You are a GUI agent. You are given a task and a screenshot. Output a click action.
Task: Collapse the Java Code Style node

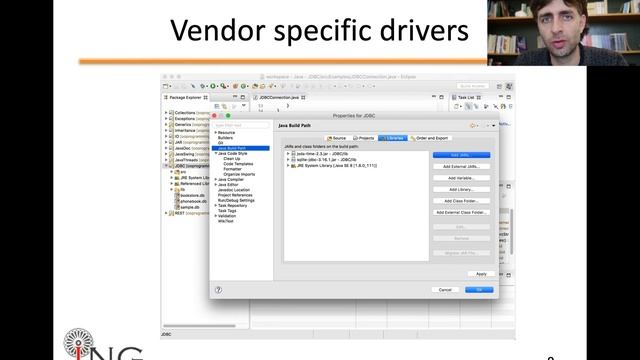(216, 153)
